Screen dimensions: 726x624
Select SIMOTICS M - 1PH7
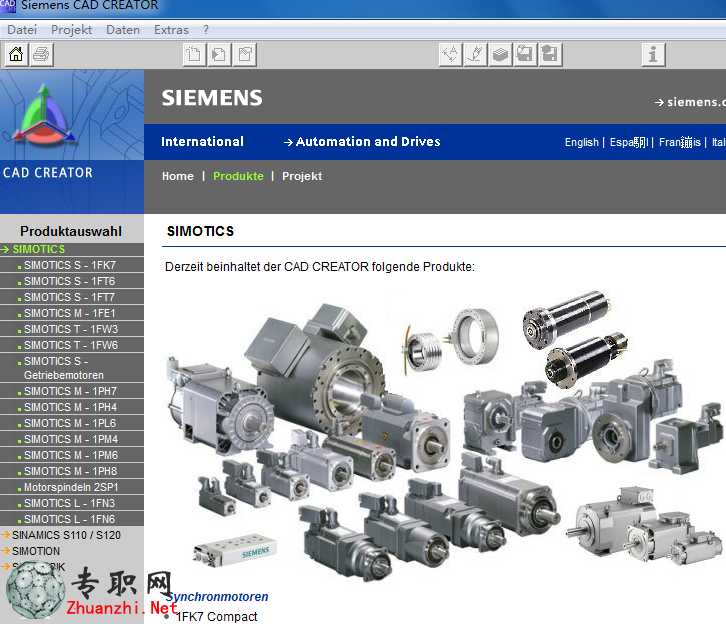[x=72, y=391]
